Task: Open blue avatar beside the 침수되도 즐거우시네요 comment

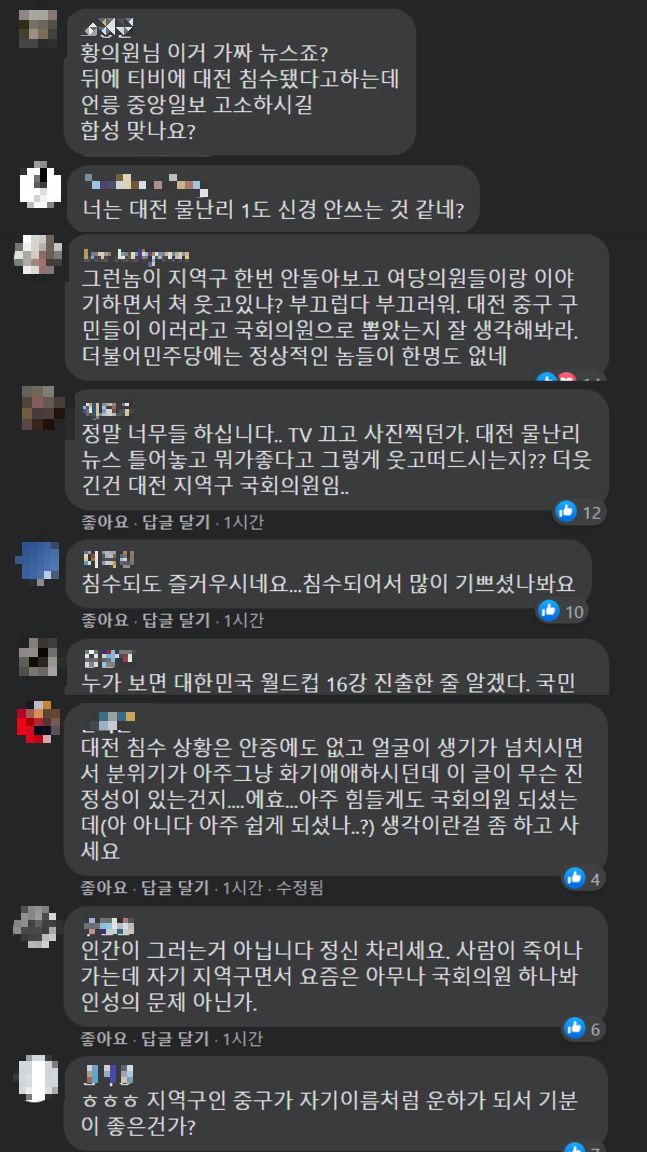Action: [38, 562]
